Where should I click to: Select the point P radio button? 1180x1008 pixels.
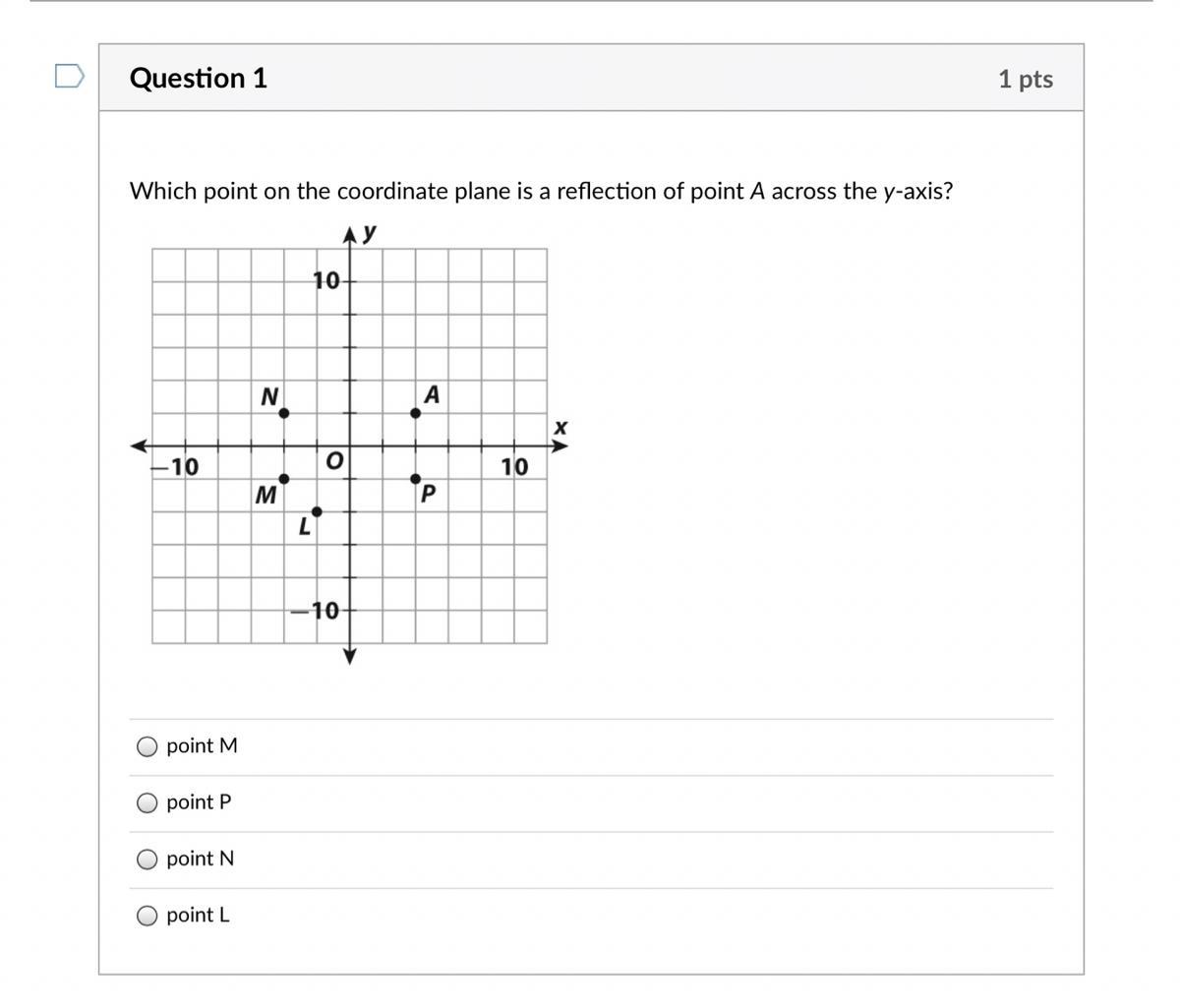pyautogui.click(x=147, y=803)
